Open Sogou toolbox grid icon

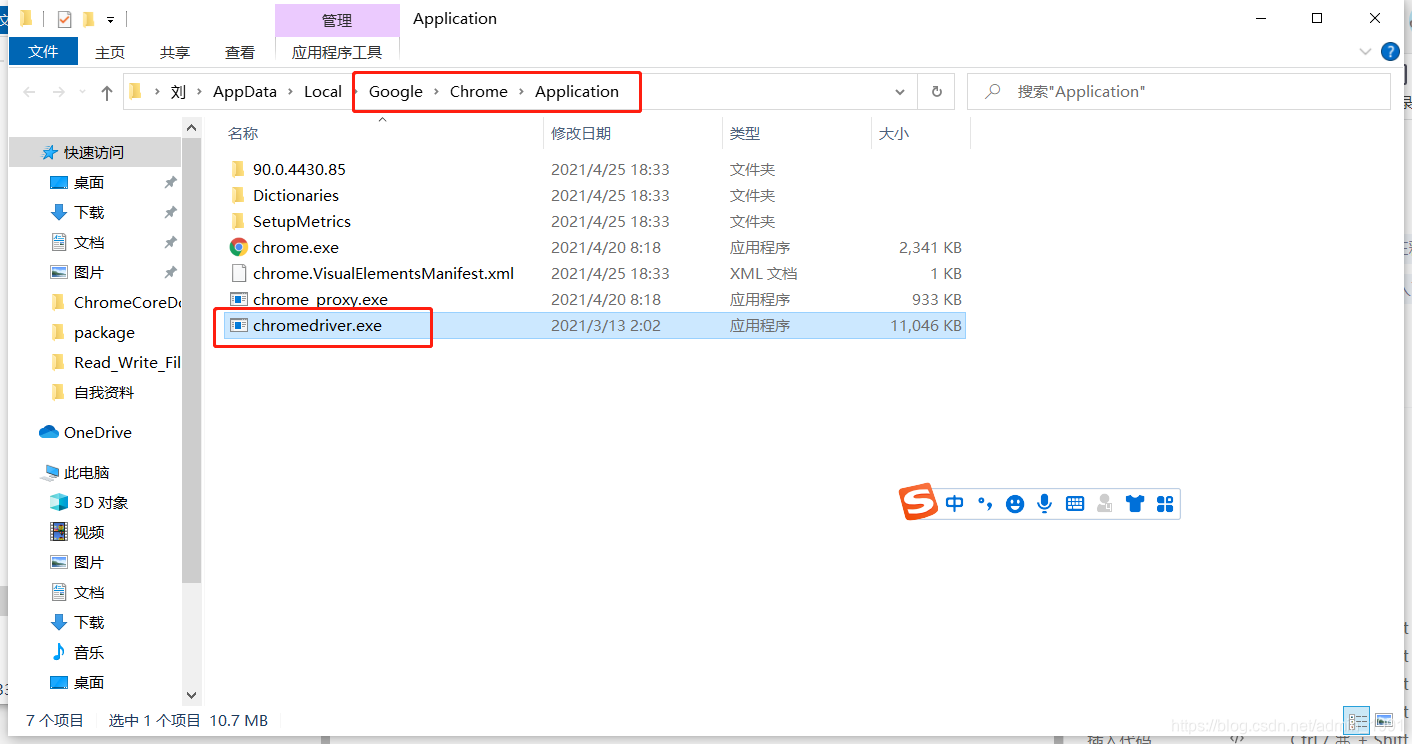[1164, 504]
